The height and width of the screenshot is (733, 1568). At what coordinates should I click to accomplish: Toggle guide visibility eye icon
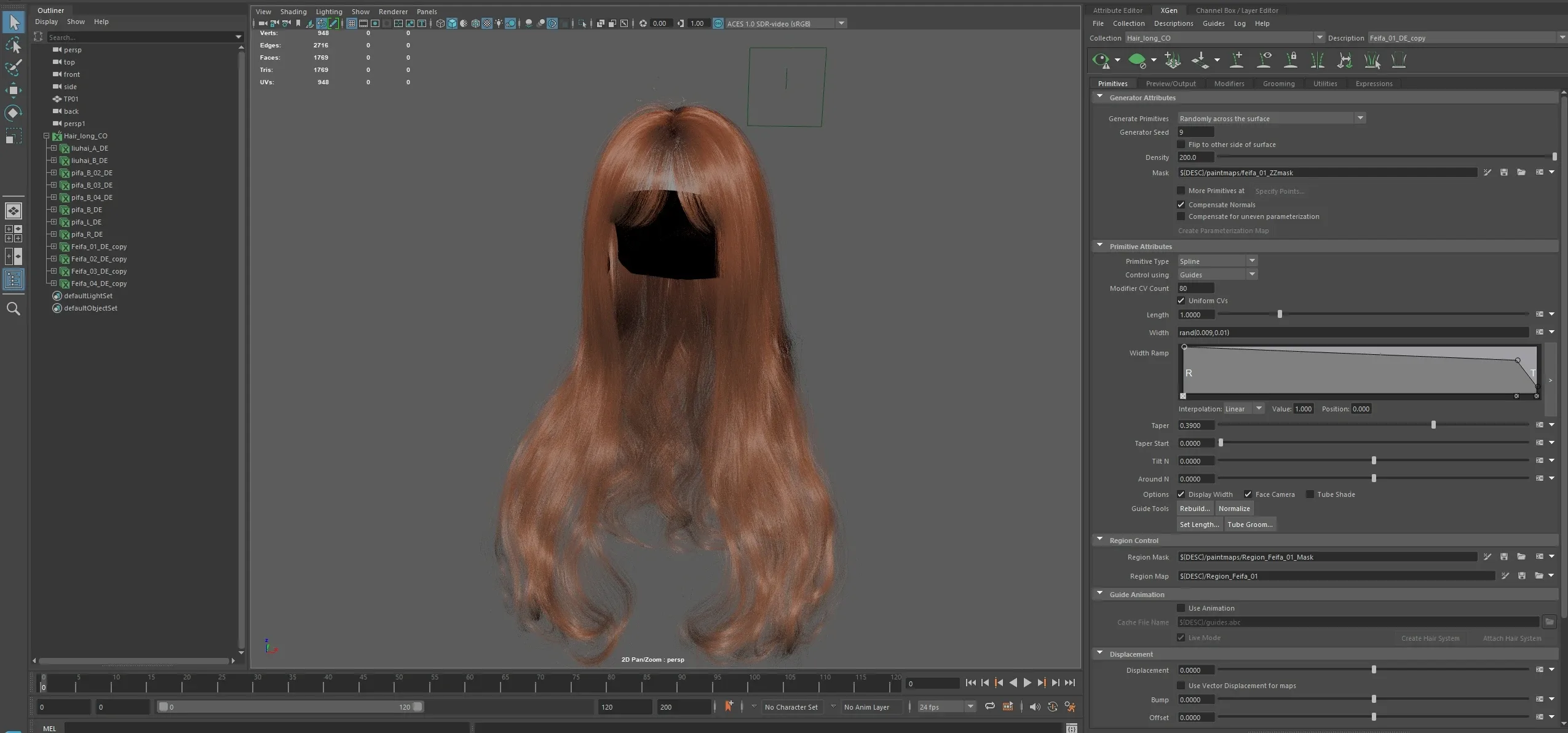point(1264,60)
